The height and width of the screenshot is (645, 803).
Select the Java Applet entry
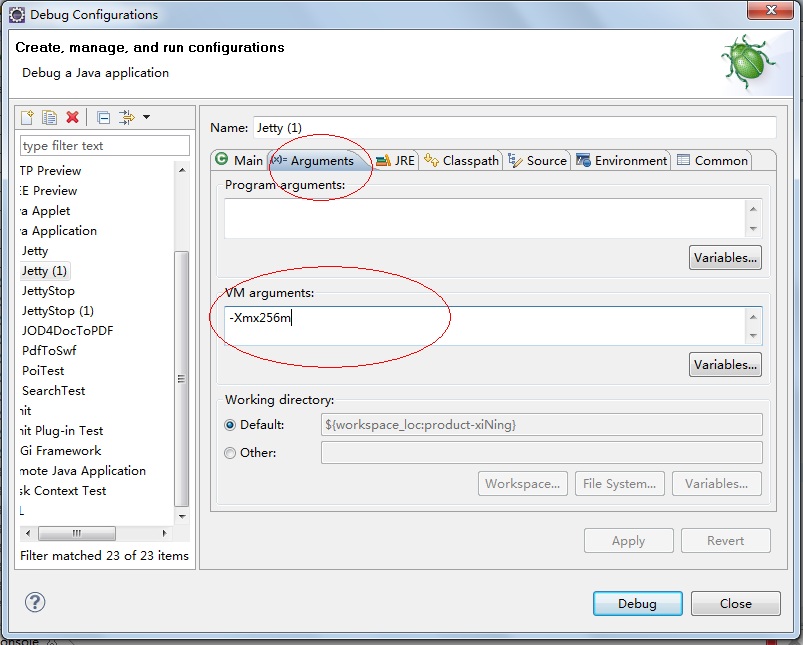pos(45,211)
